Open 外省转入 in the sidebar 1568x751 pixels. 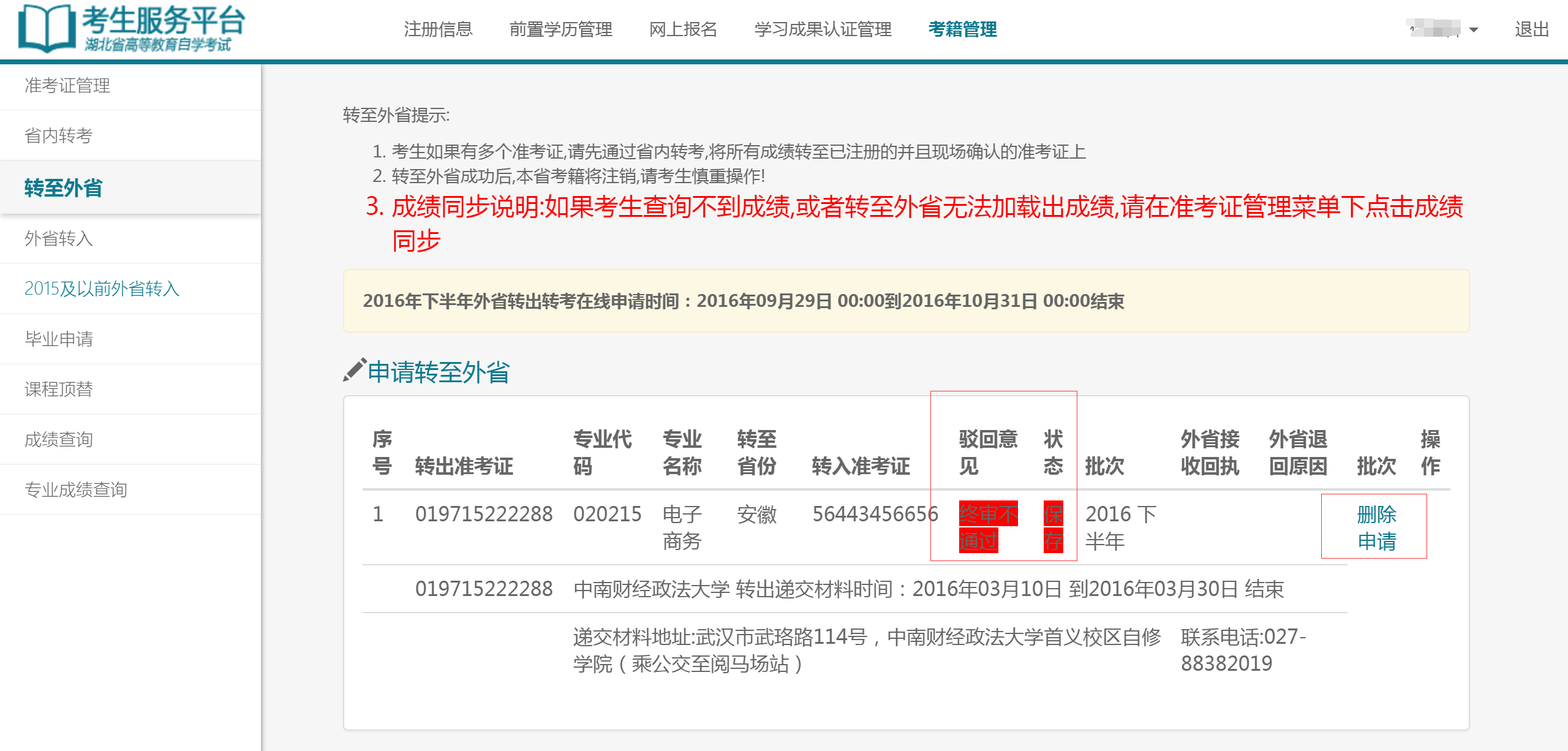tap(58, 238)
